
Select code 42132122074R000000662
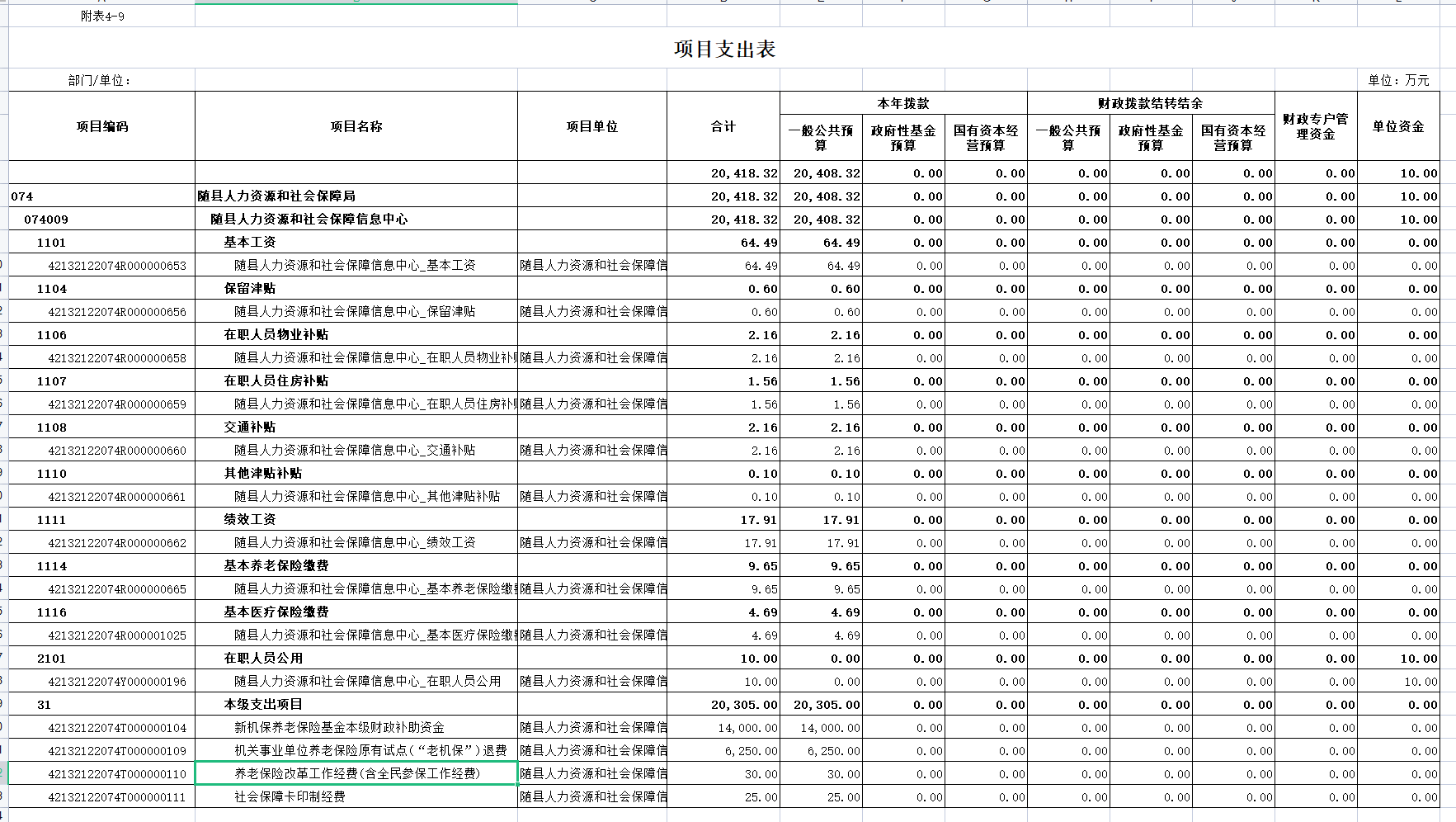[x=102, y=543]
